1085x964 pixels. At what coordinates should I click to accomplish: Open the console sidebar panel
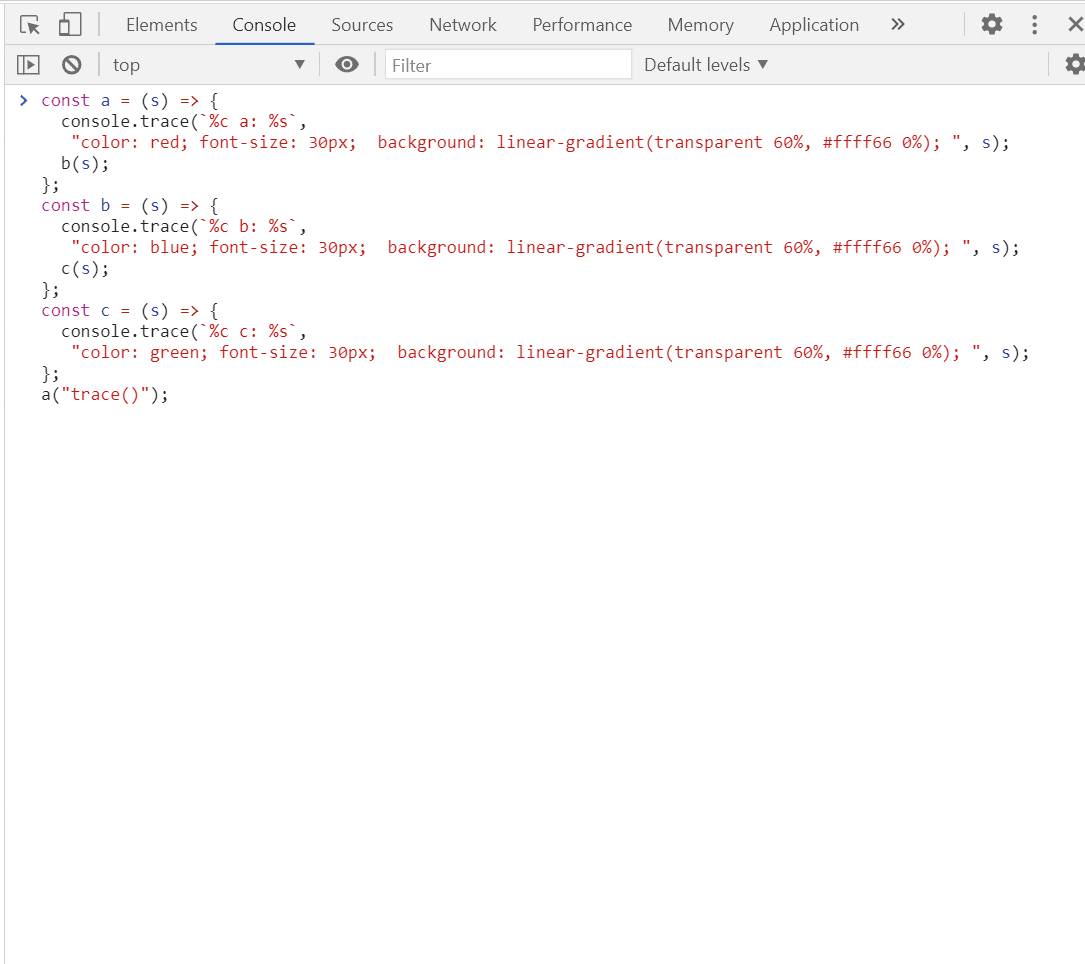coord(28,64)
